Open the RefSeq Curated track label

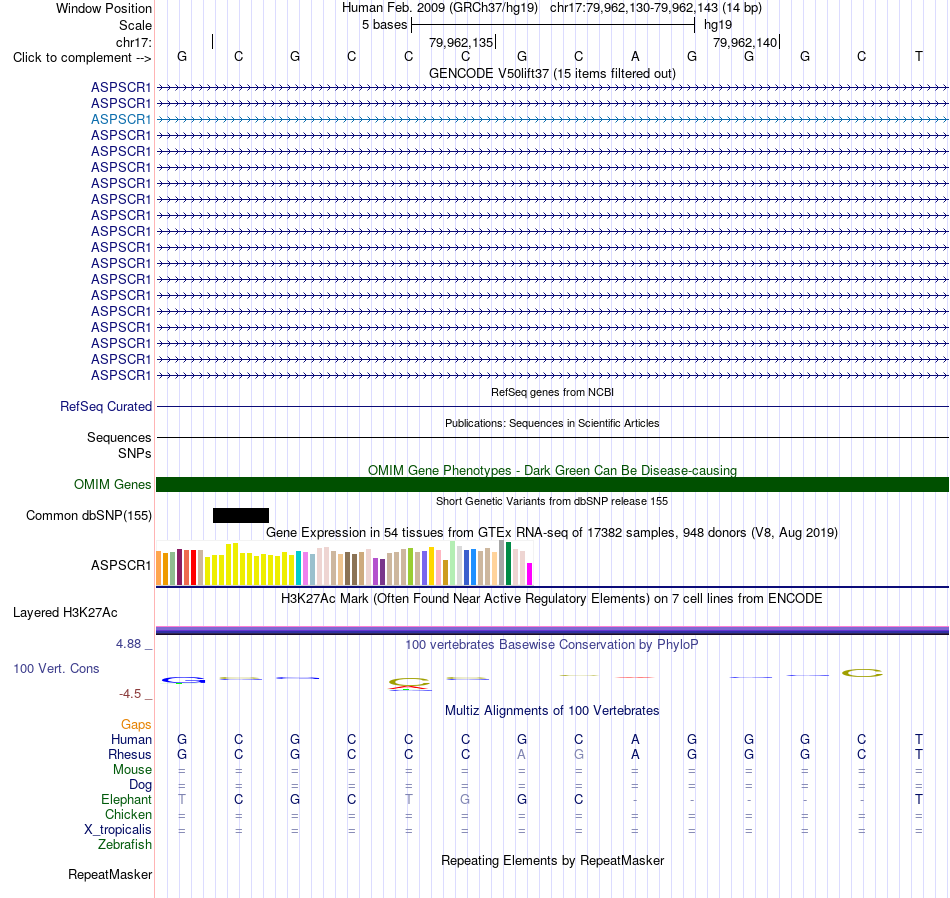click(x=106, y=407)
